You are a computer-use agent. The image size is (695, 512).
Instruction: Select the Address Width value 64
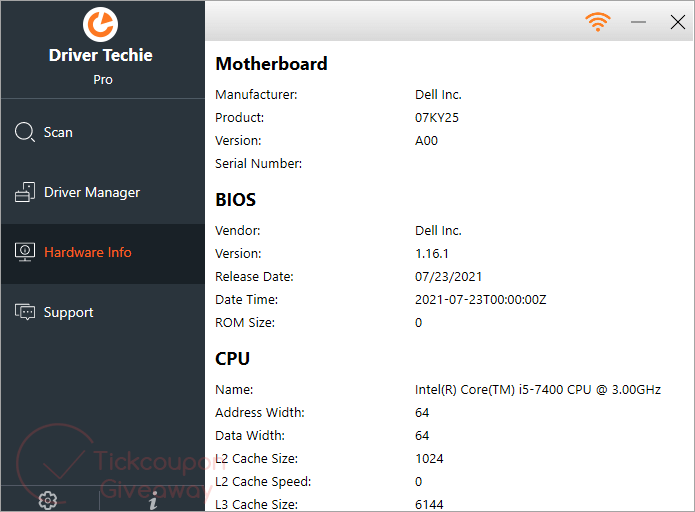[422, 413]
